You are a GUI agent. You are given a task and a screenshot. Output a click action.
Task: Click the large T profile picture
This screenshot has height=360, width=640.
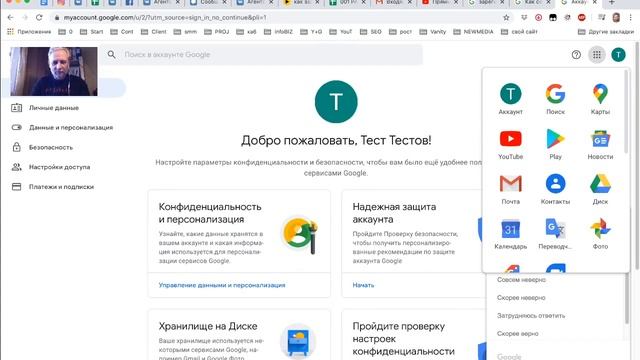coord(336,102)
